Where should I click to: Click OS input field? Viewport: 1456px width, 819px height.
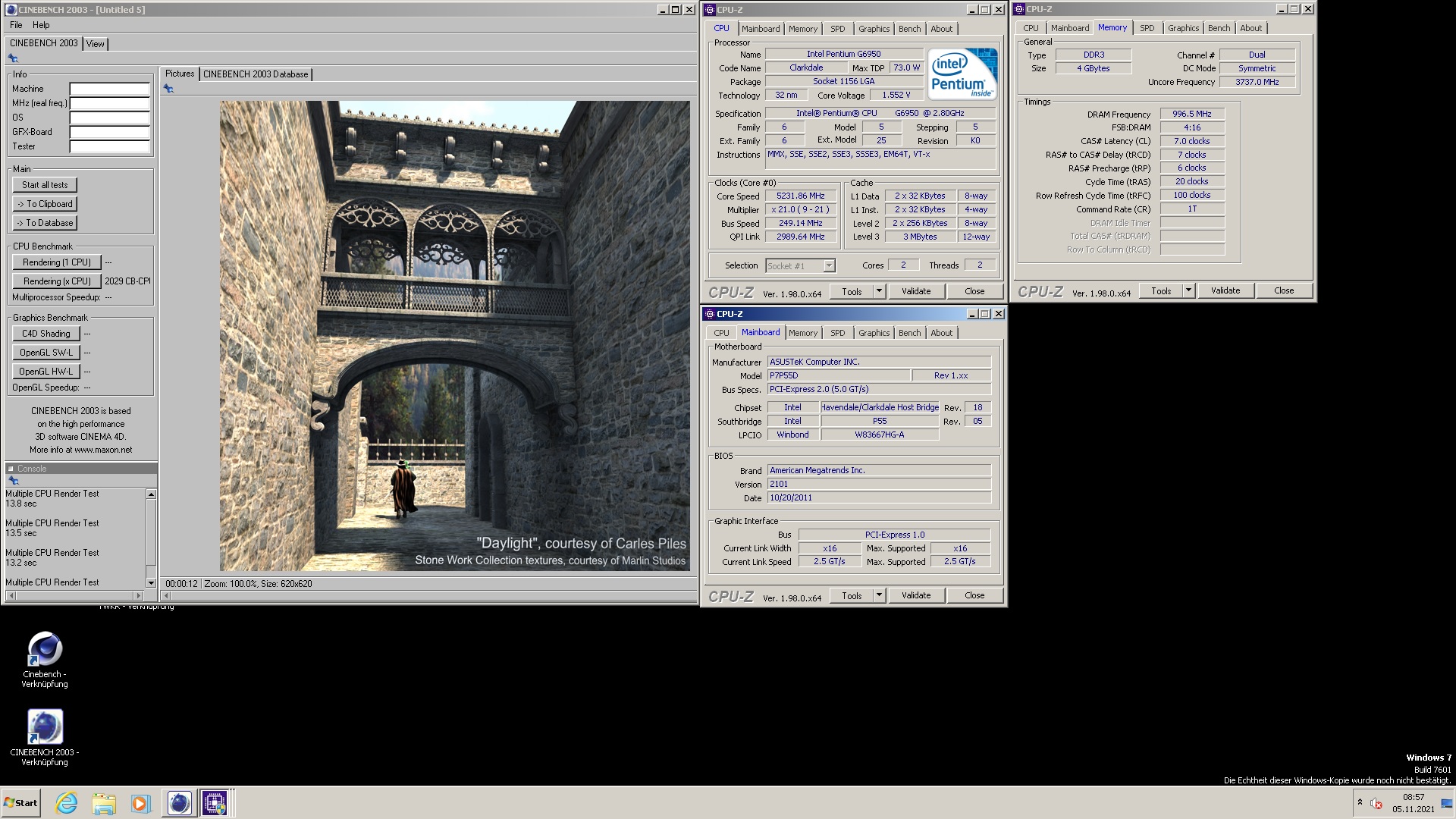click(110, 118)
